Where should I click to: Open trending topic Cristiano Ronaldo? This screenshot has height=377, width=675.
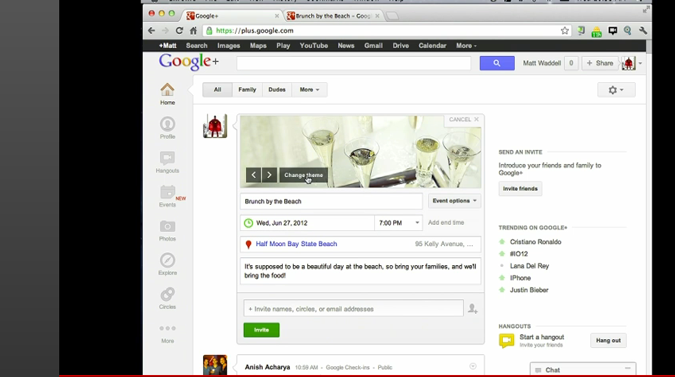(536, 242)
